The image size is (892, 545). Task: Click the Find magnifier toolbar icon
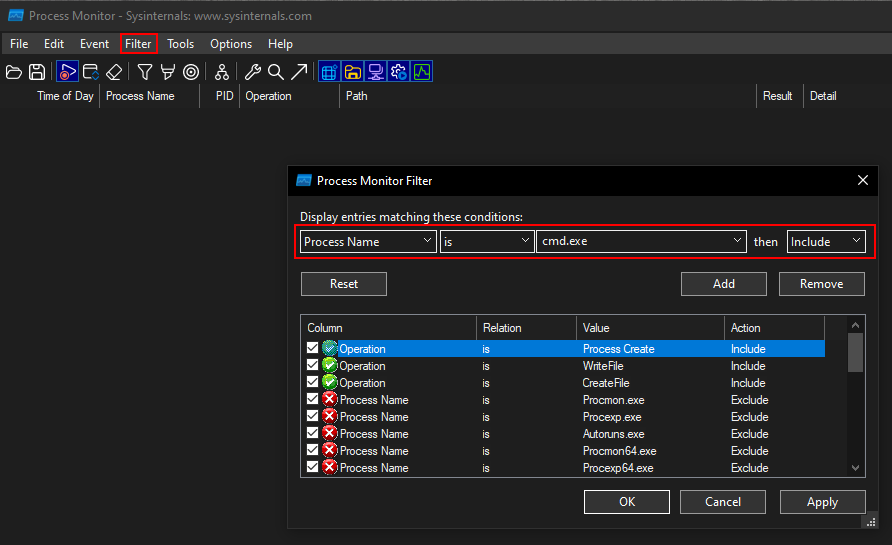coord(276,72)
